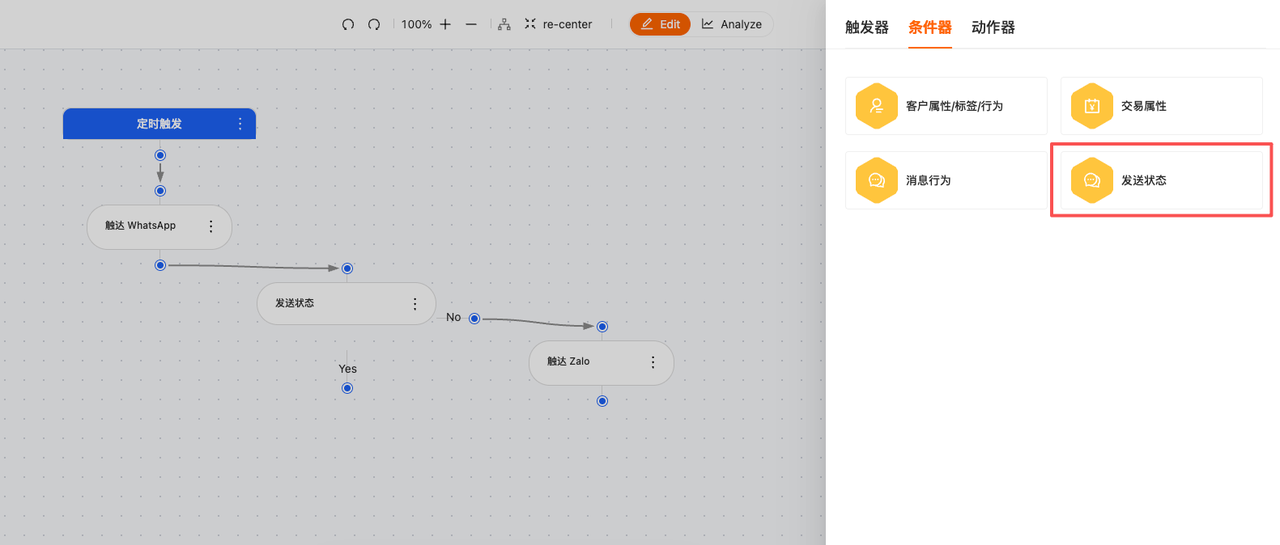Switch to Edit mode
Image resolution: width=1280 pixels, height=545 pixels.
[660, 24]
